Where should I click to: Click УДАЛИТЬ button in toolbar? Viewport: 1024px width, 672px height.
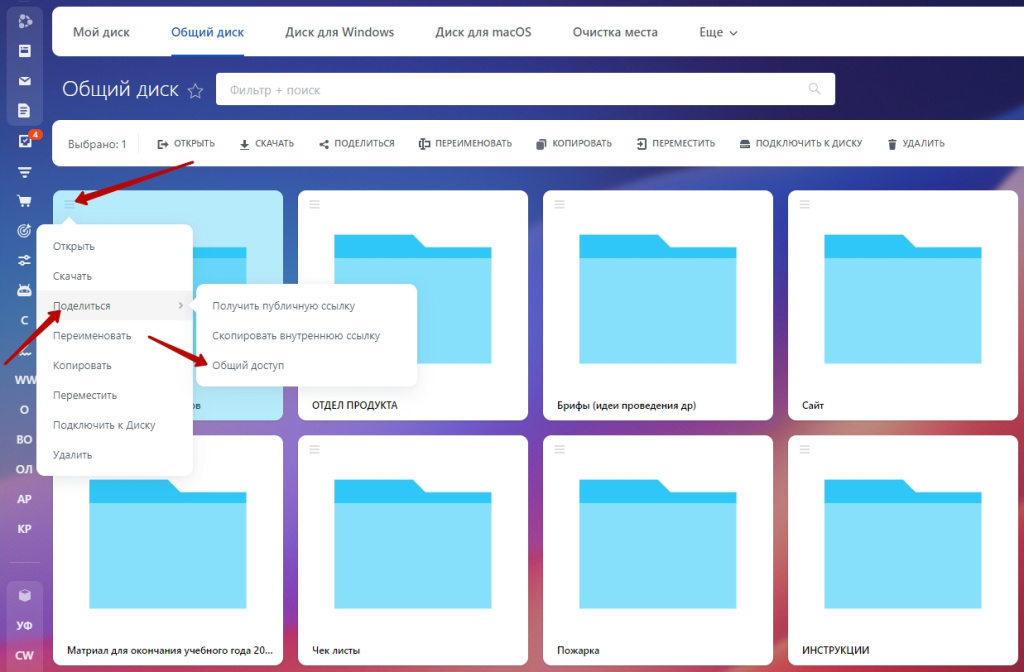pos(915,144)
